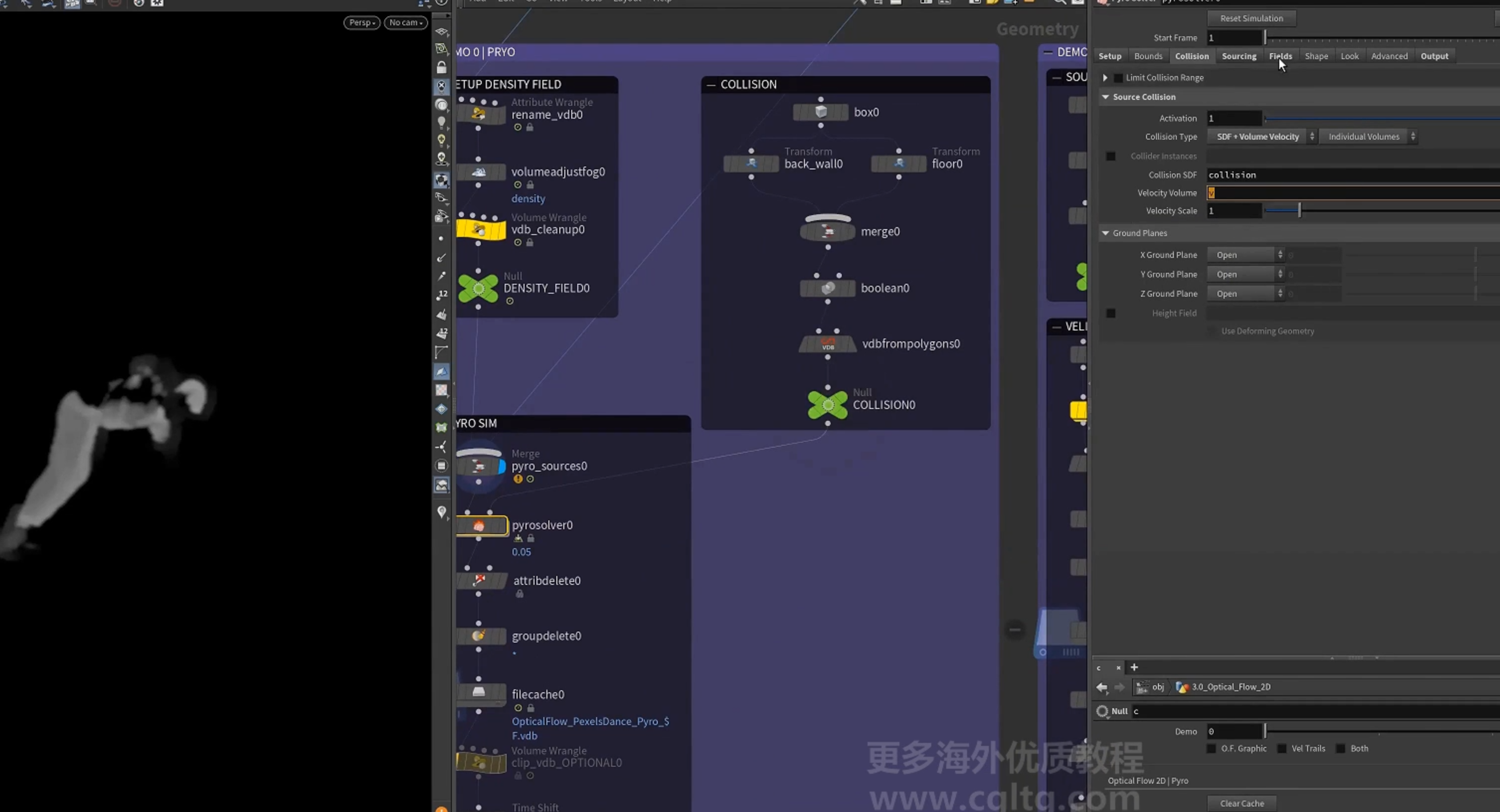Toggle the O.F. Graphic checkbox
The height and width of the screenshot is (812, 1500).
tap(1211, 748)
